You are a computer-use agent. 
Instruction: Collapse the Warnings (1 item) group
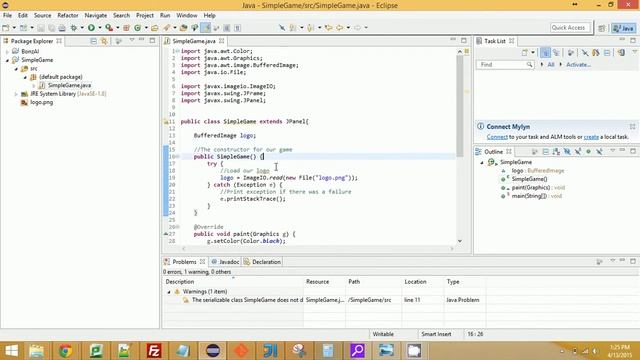click(x=169, y=292)
